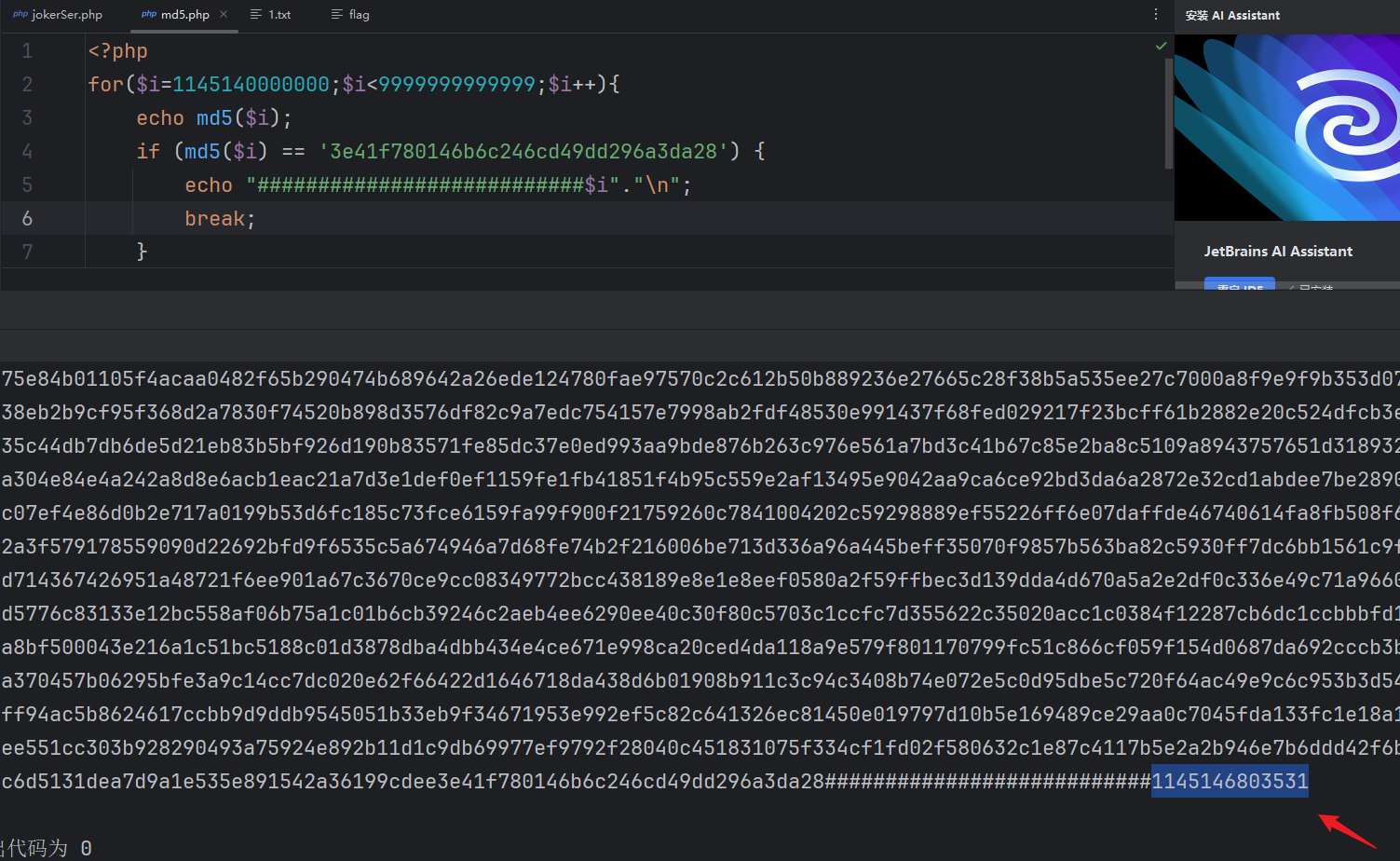Click the install AI Assistant panel header

click(1232, 15)
